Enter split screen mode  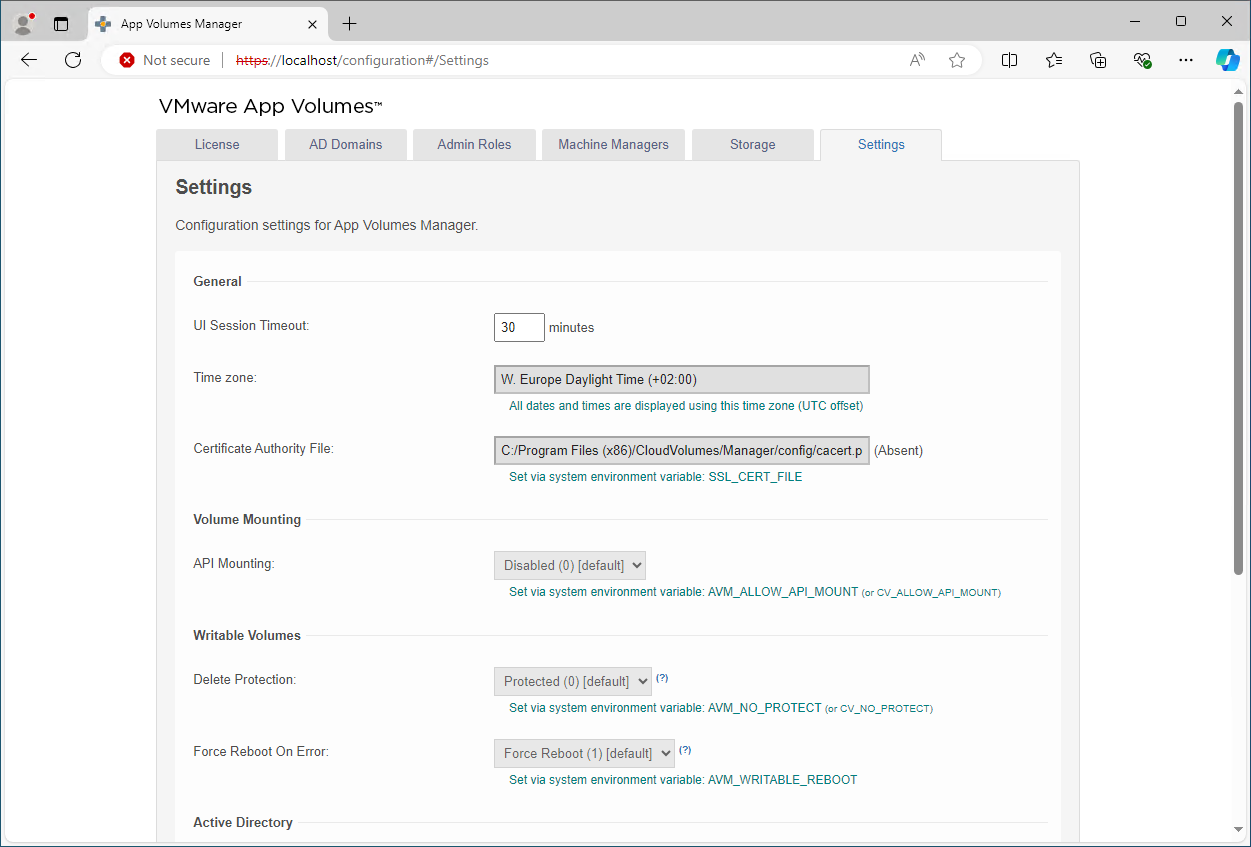(x=1009, y=60)
